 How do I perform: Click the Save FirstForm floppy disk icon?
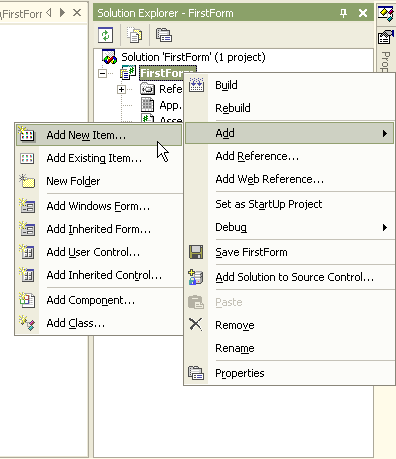196,252
